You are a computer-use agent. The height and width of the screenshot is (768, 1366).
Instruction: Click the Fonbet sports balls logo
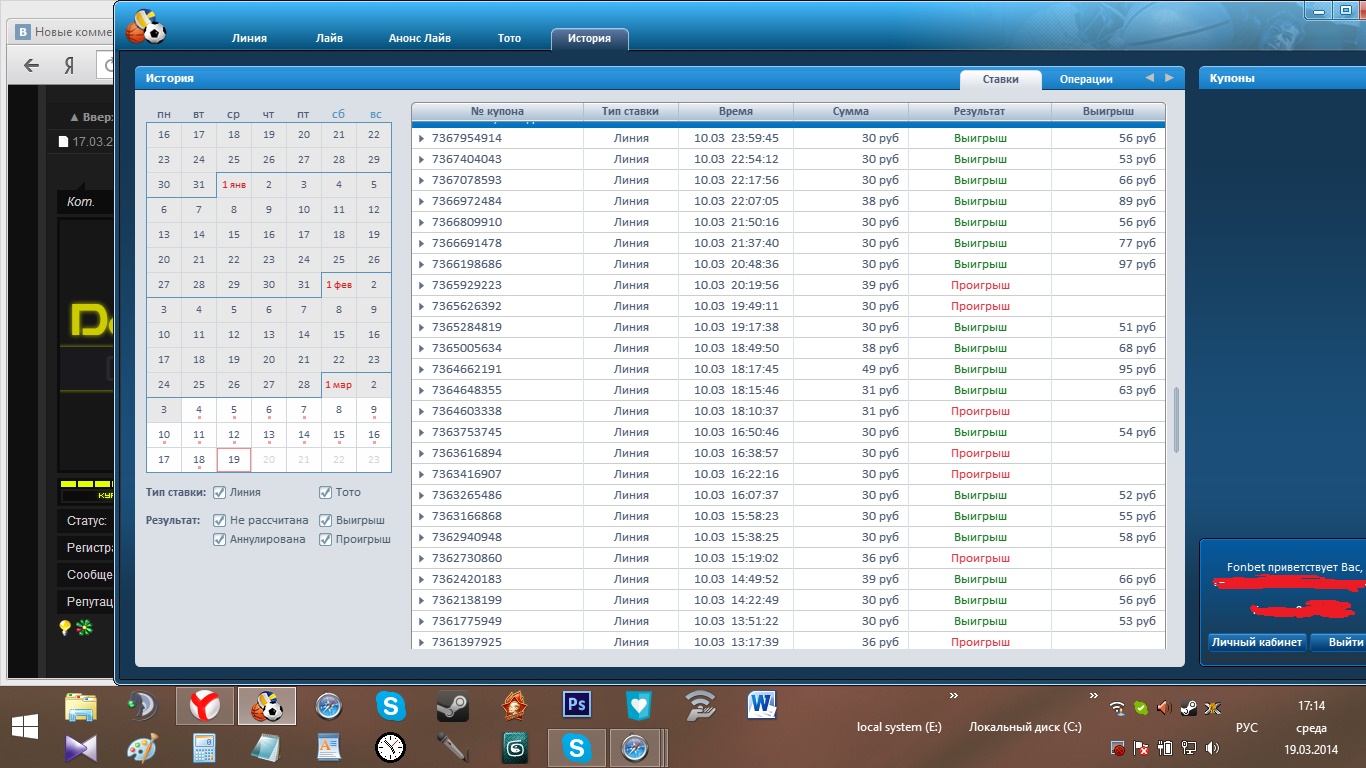(145, 26)
